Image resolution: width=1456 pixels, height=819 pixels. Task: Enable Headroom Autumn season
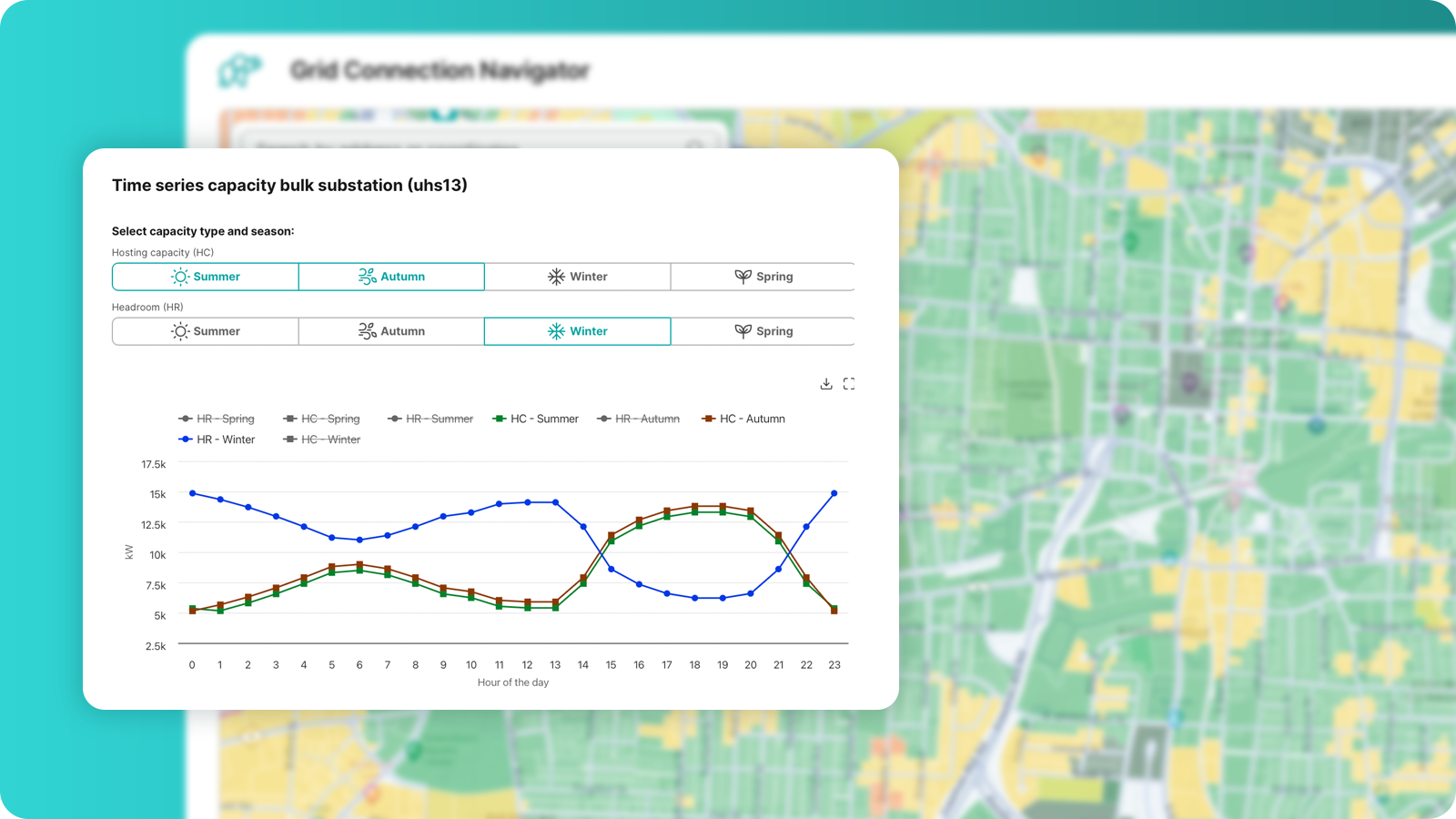[391, 331]
